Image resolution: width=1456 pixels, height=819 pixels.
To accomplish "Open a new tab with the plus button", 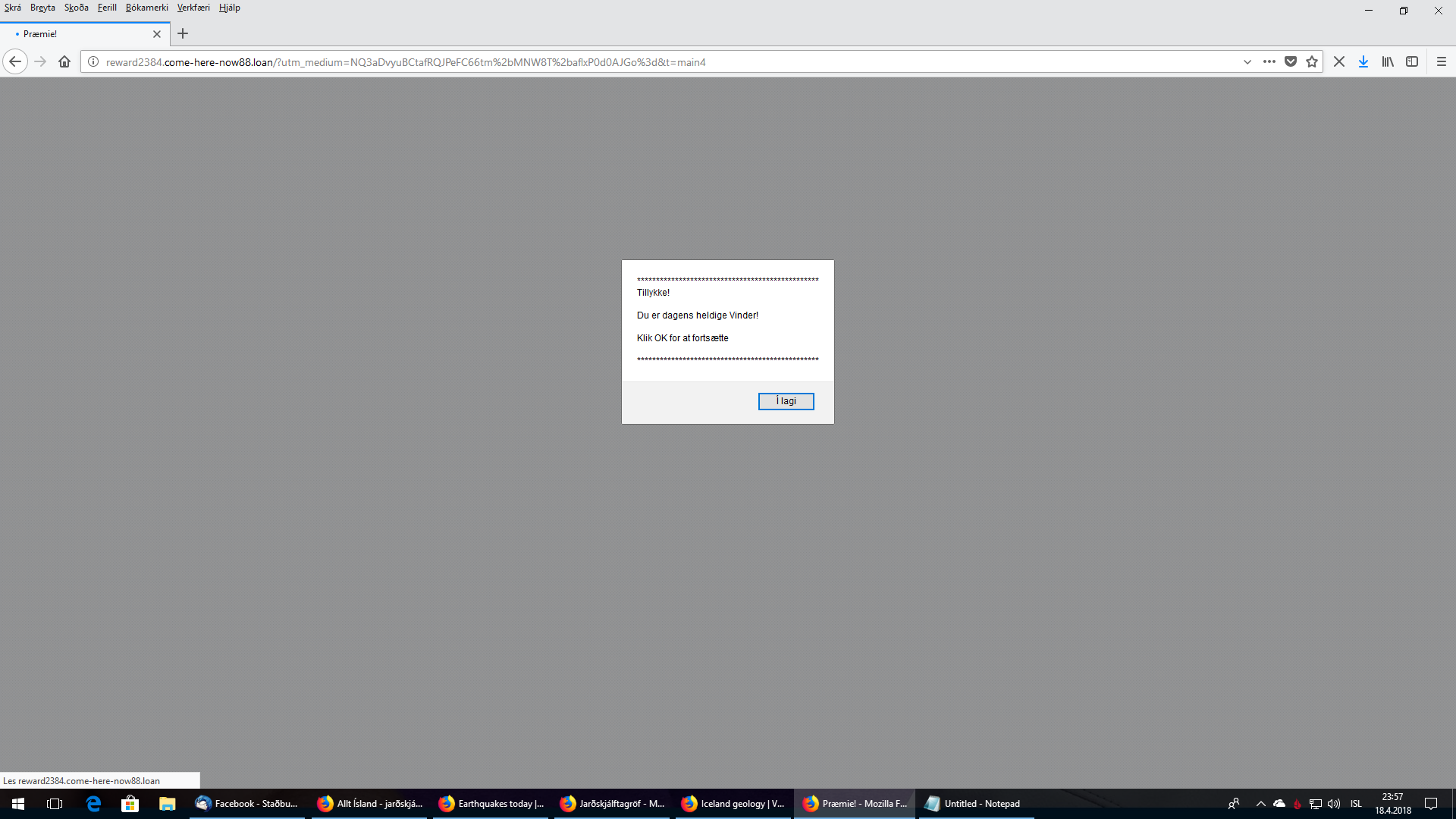I will tap(183, 33).
